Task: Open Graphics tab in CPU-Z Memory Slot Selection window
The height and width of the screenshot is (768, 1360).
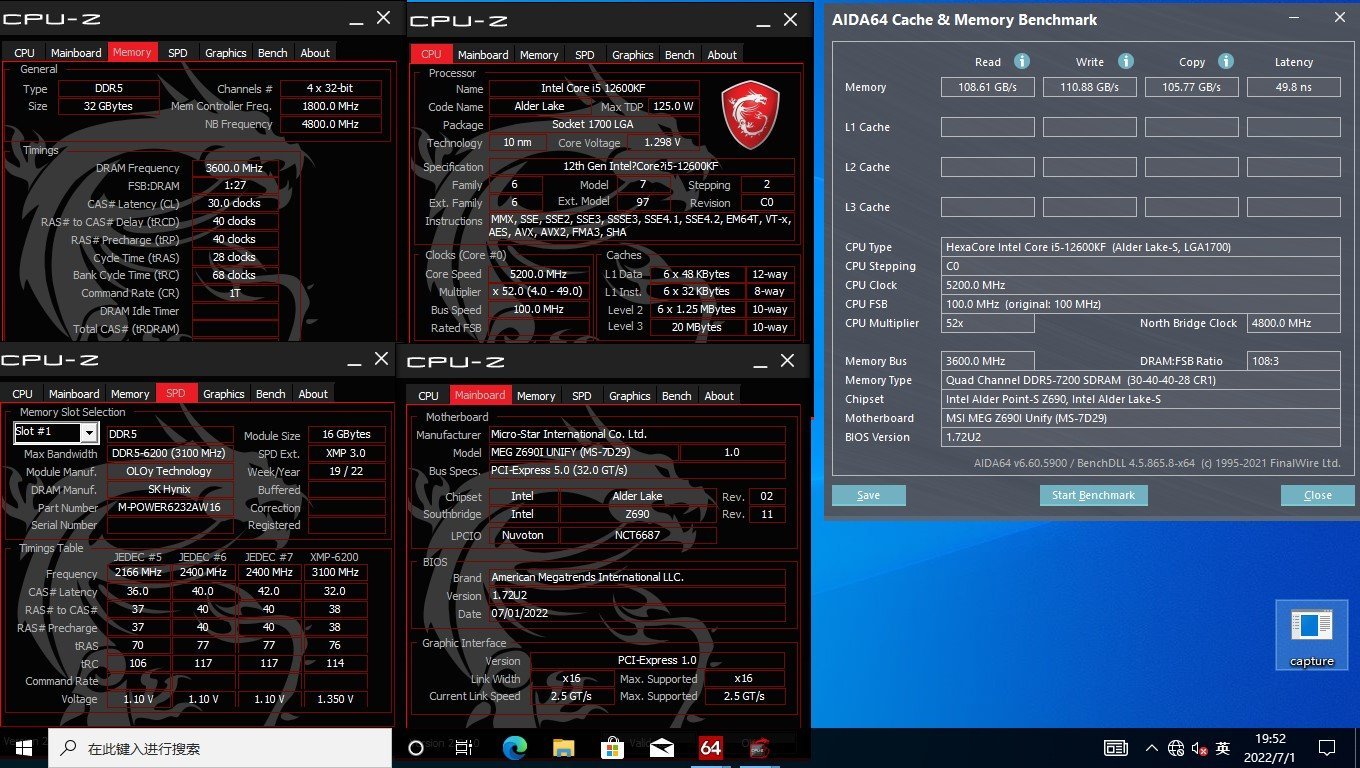Action: pos(224,394)
